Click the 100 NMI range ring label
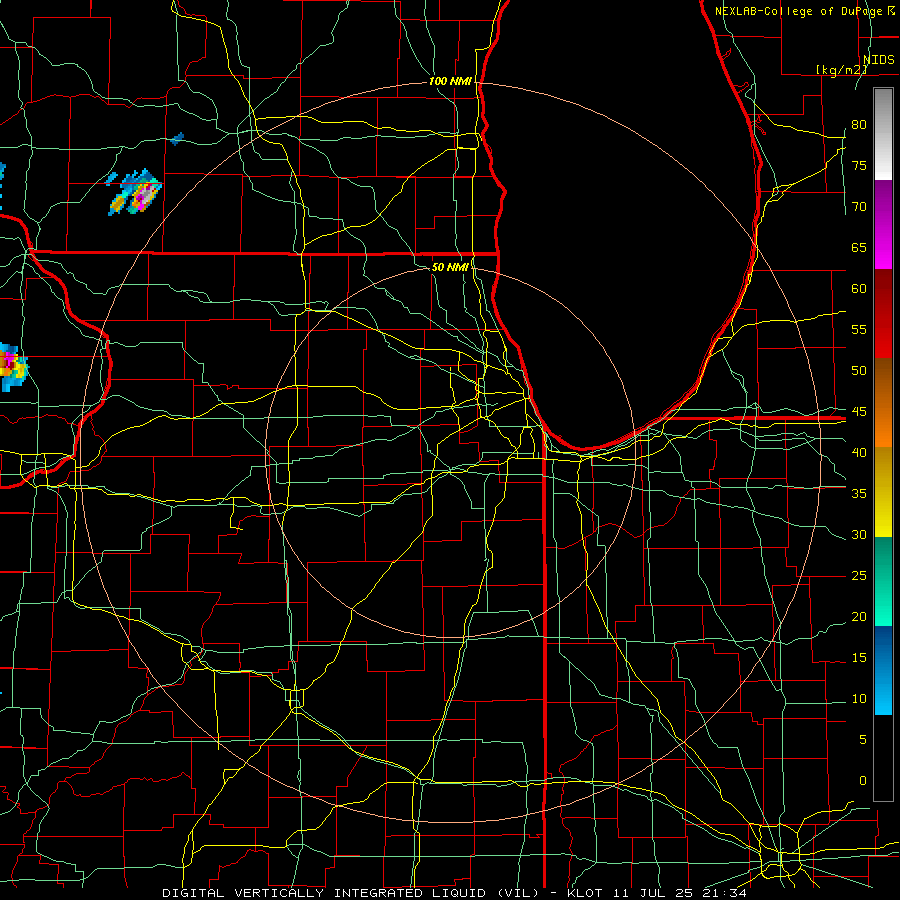The image size is (900, 900). pyautogui.click(x=450, y=82)
